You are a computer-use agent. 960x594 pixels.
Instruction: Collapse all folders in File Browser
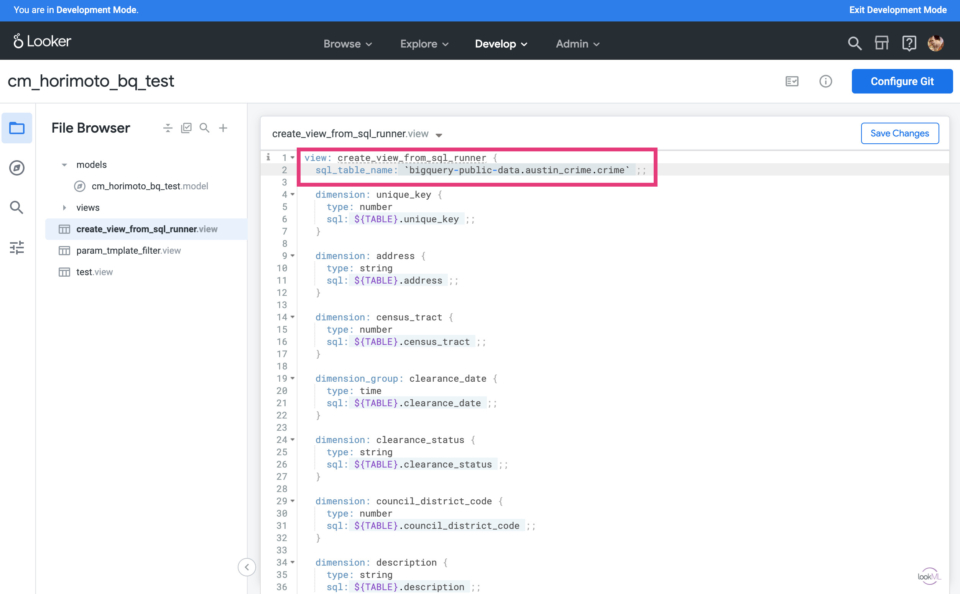(167, 128)
